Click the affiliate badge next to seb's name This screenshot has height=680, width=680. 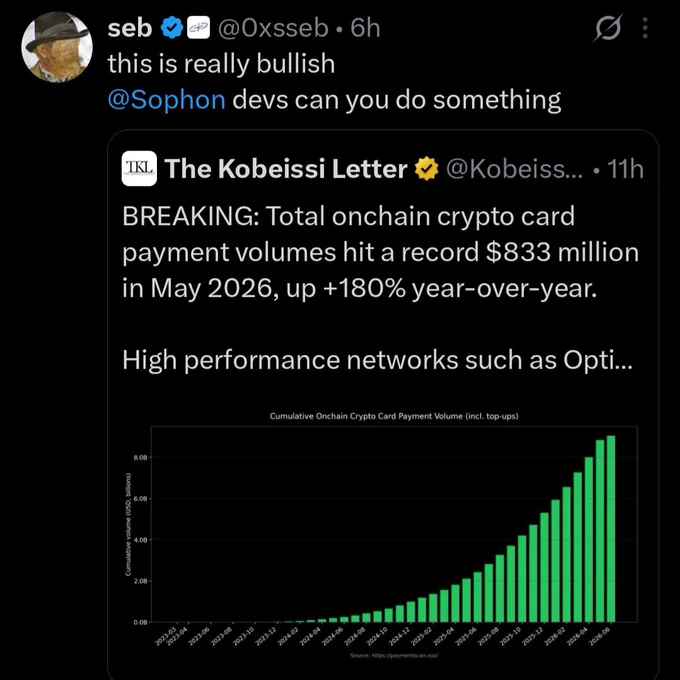(x=199, y=28)
